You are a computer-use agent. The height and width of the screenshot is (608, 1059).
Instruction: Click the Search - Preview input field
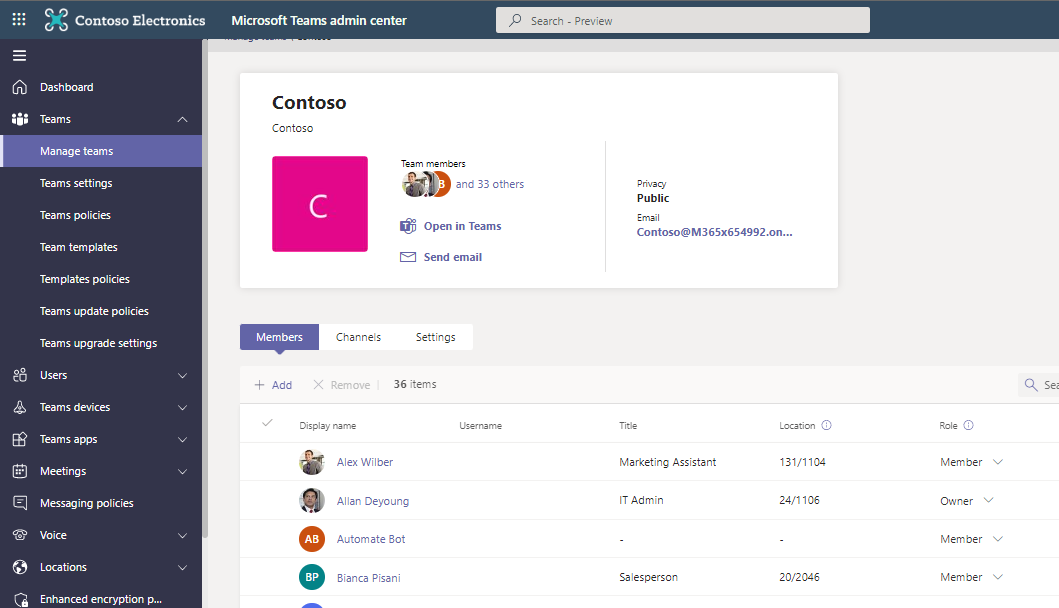(683, 20)
